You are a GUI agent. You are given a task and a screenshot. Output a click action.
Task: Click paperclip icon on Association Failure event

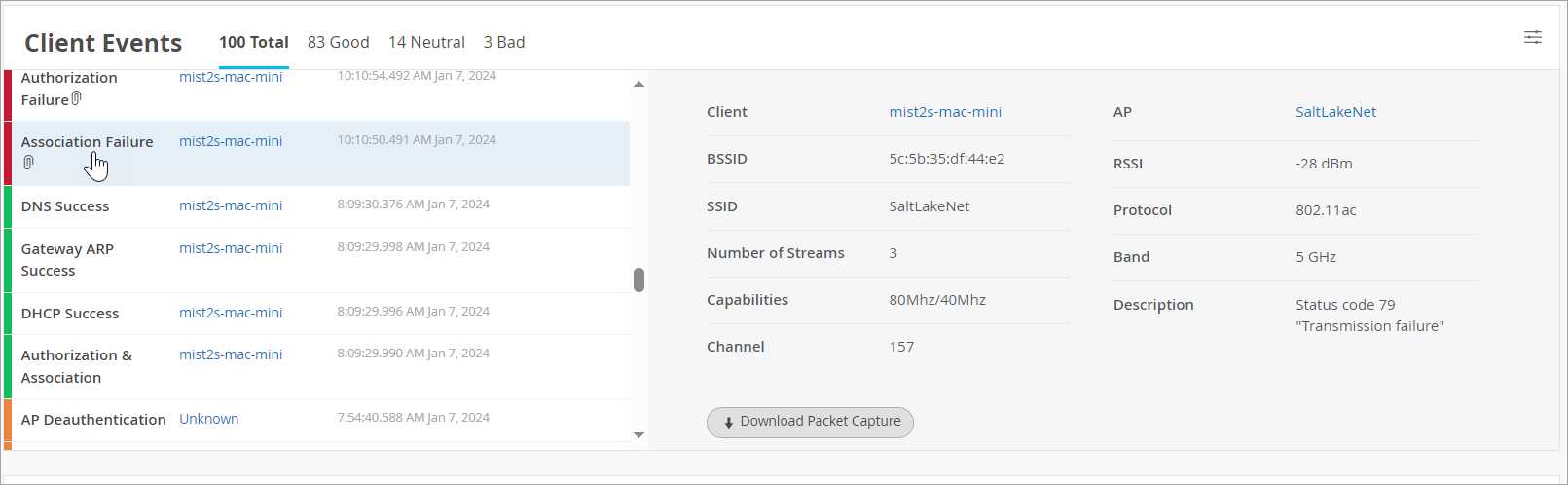point(29,163)
